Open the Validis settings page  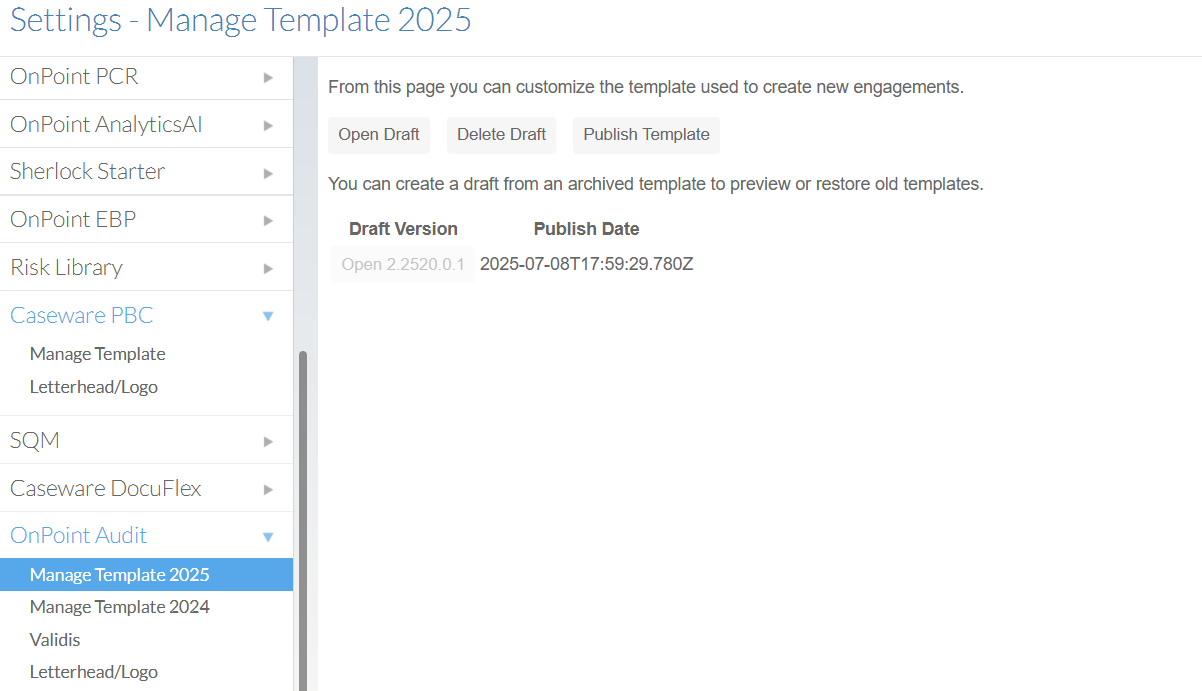click(55, 640)
